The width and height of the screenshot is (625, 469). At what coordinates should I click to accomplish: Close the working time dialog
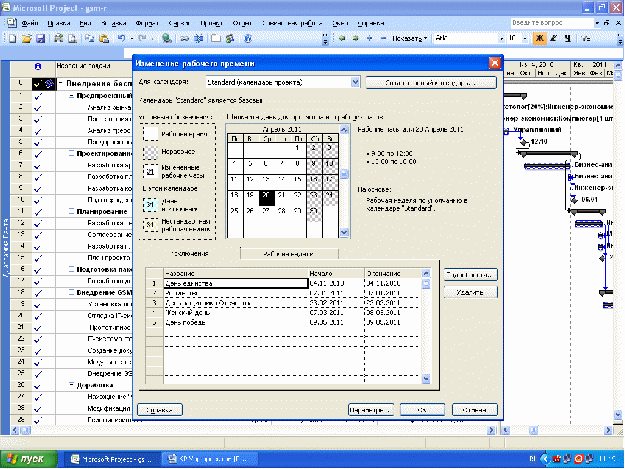[x=495, y=63]
